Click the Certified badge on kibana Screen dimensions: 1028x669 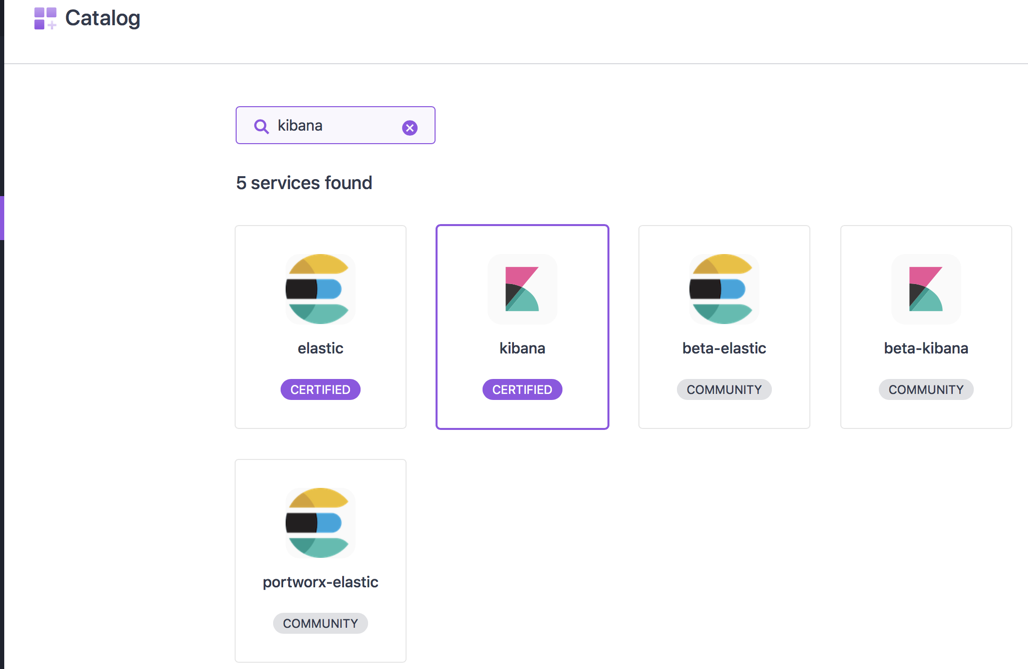(522, 389)
